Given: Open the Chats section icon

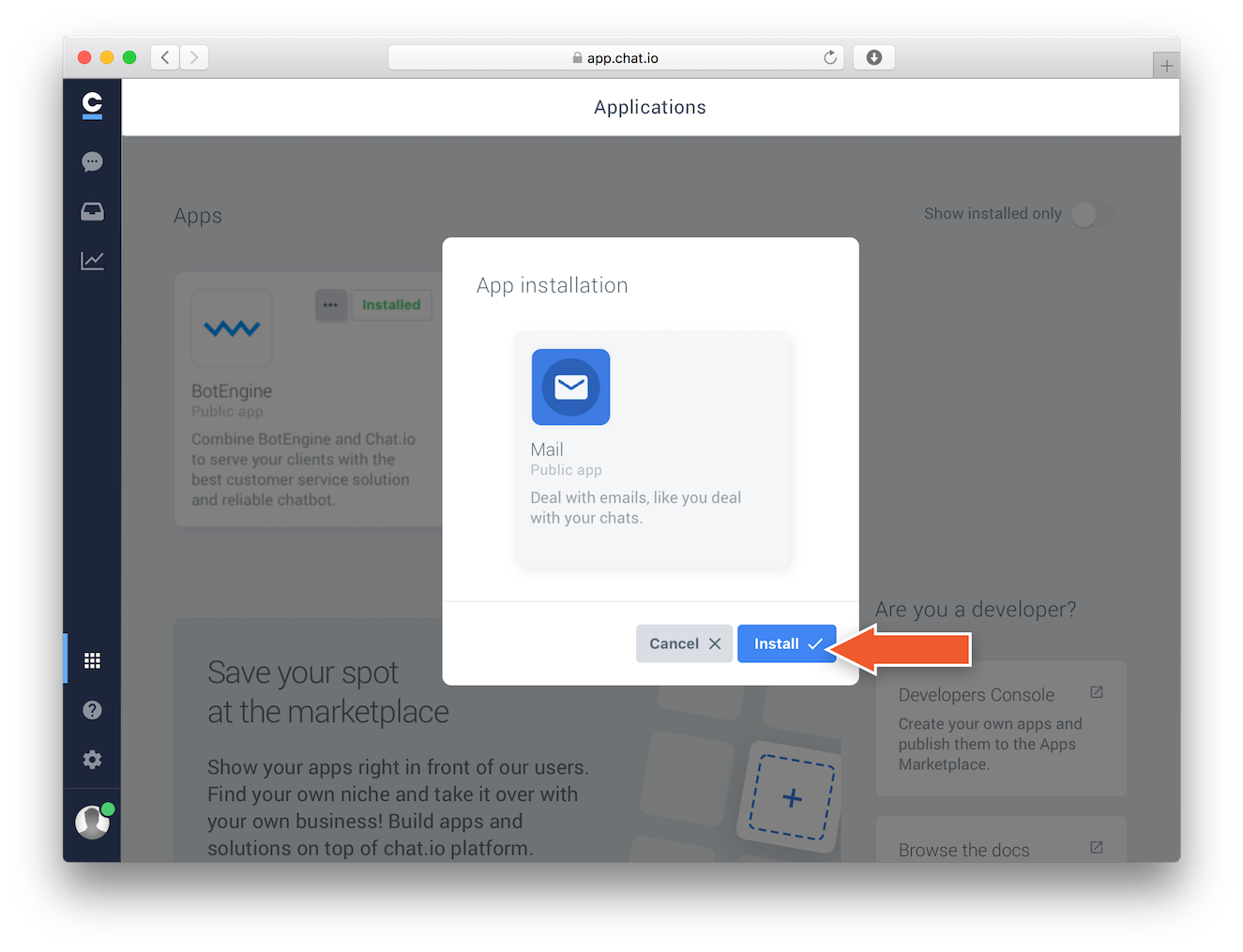Looking at the screenshot, I should tap(92, 162).
